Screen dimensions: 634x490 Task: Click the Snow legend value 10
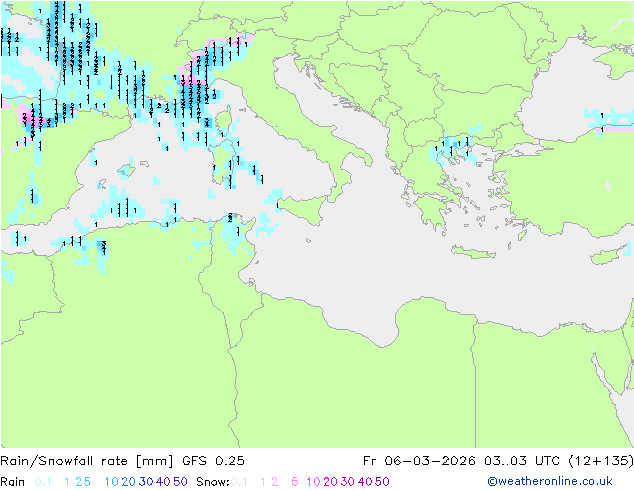click(x=313, y=482)
